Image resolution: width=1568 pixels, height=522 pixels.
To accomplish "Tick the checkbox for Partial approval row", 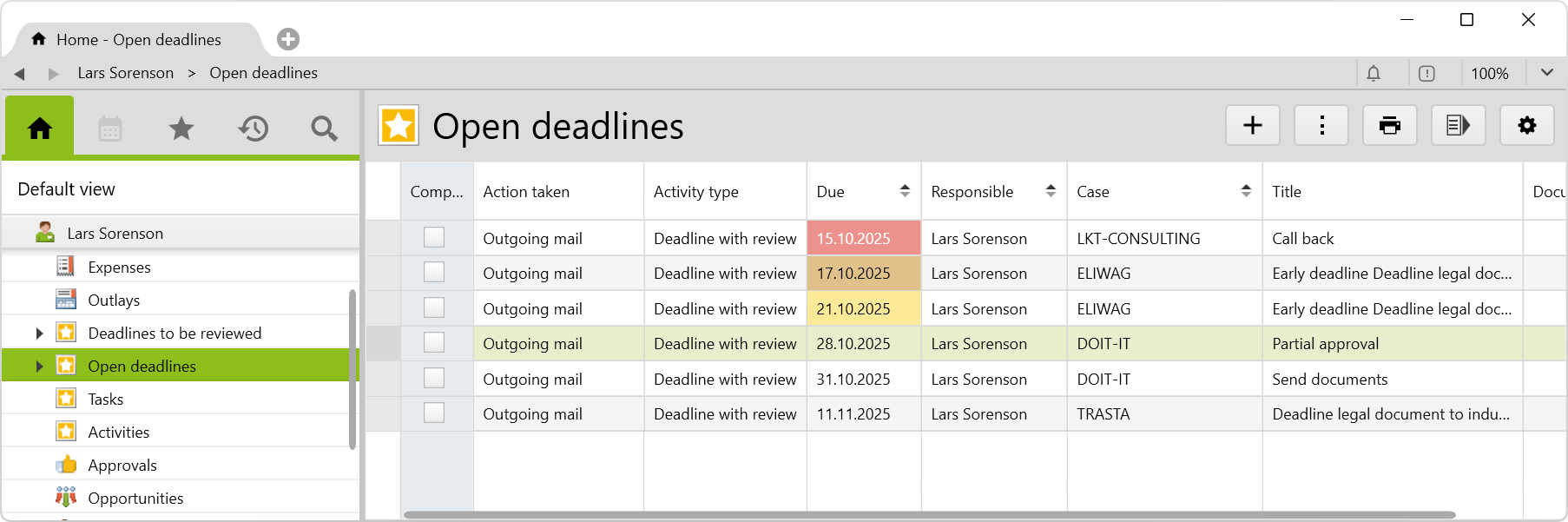I will 434,343.
